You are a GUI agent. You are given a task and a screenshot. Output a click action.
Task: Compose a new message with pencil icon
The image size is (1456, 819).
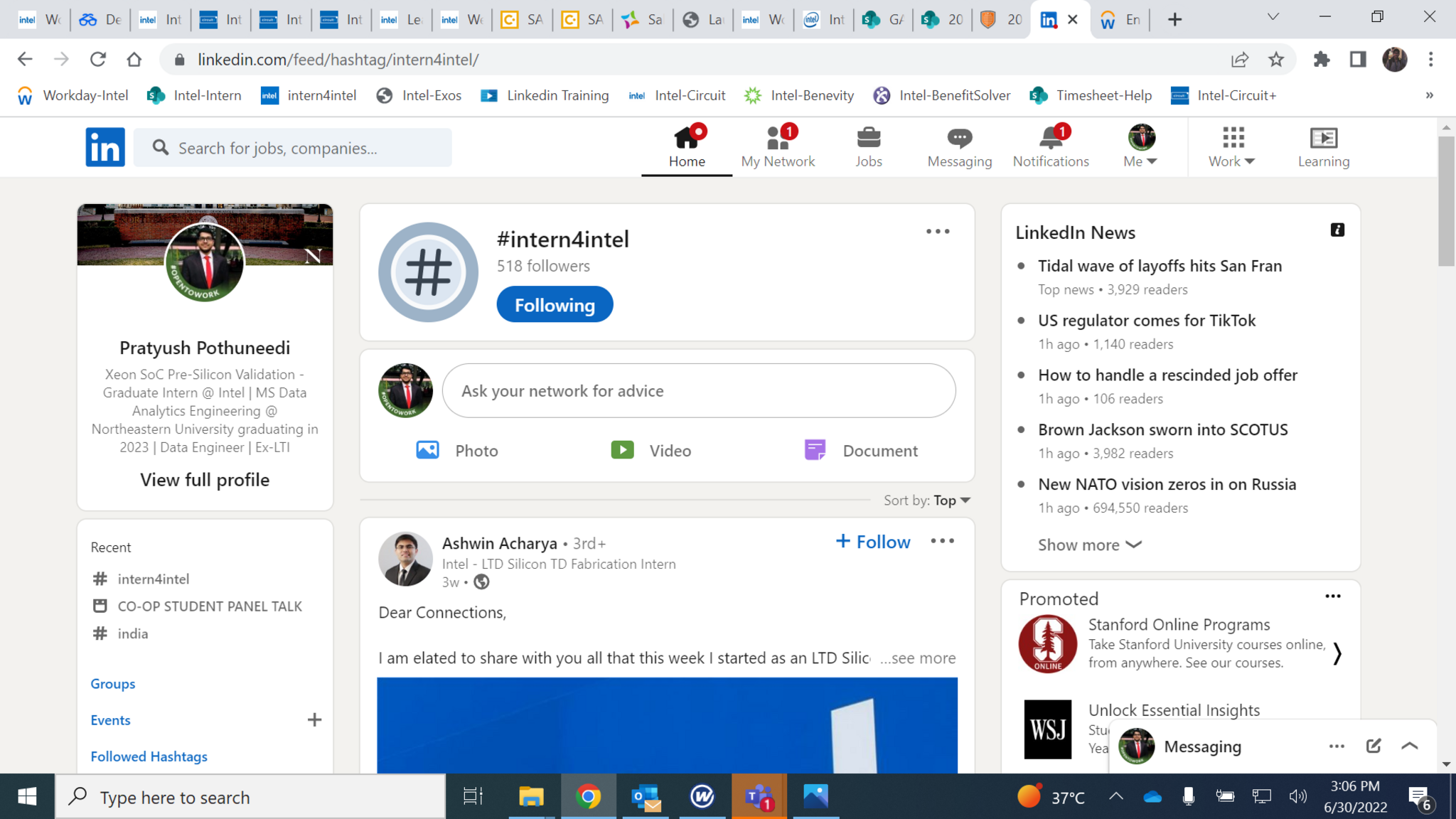pos(1374,746)
